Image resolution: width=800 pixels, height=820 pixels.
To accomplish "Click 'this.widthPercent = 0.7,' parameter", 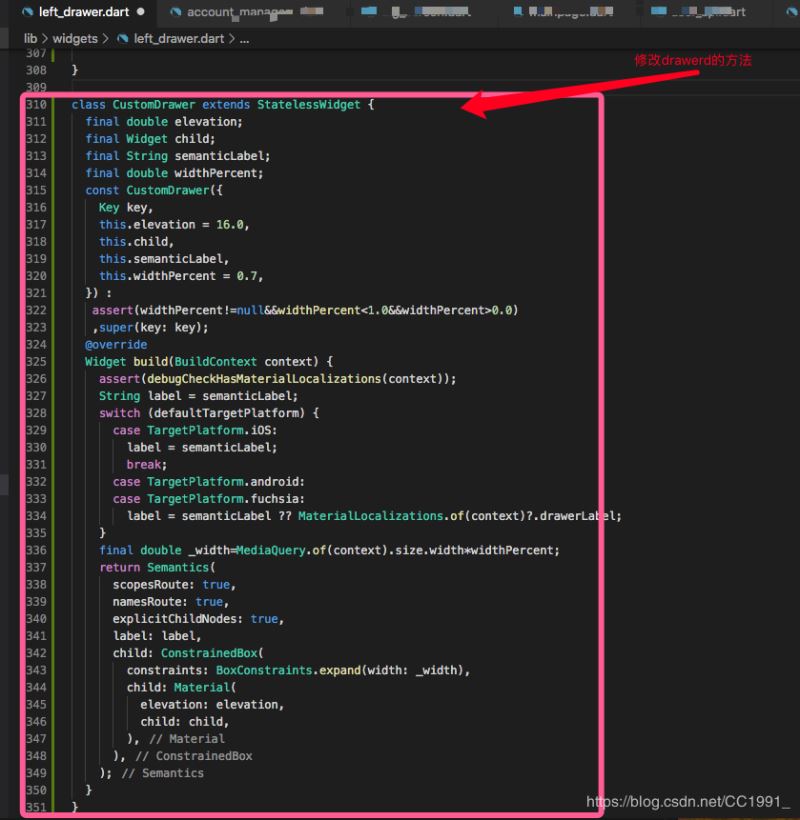I will [x=181, y=276].
